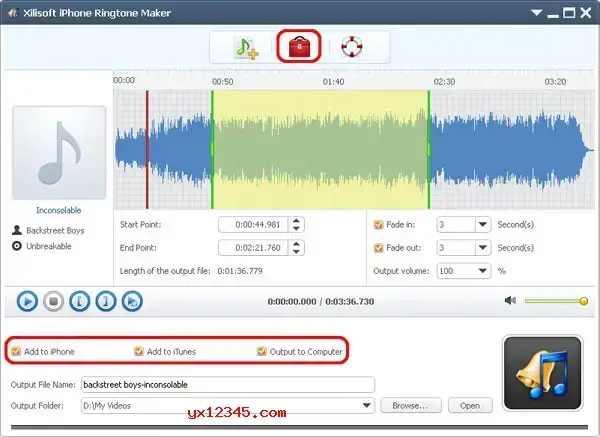Click the artist person icon
The height and width of the screenshot is (437, 600).
[17, 230]
